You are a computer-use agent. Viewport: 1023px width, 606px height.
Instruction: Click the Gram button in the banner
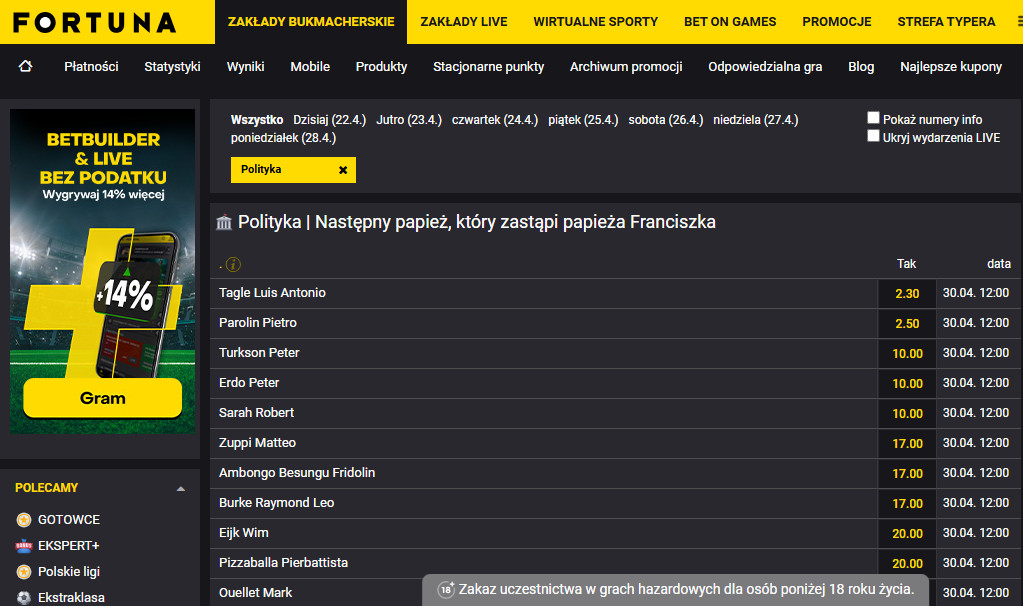tap(102, 398)
